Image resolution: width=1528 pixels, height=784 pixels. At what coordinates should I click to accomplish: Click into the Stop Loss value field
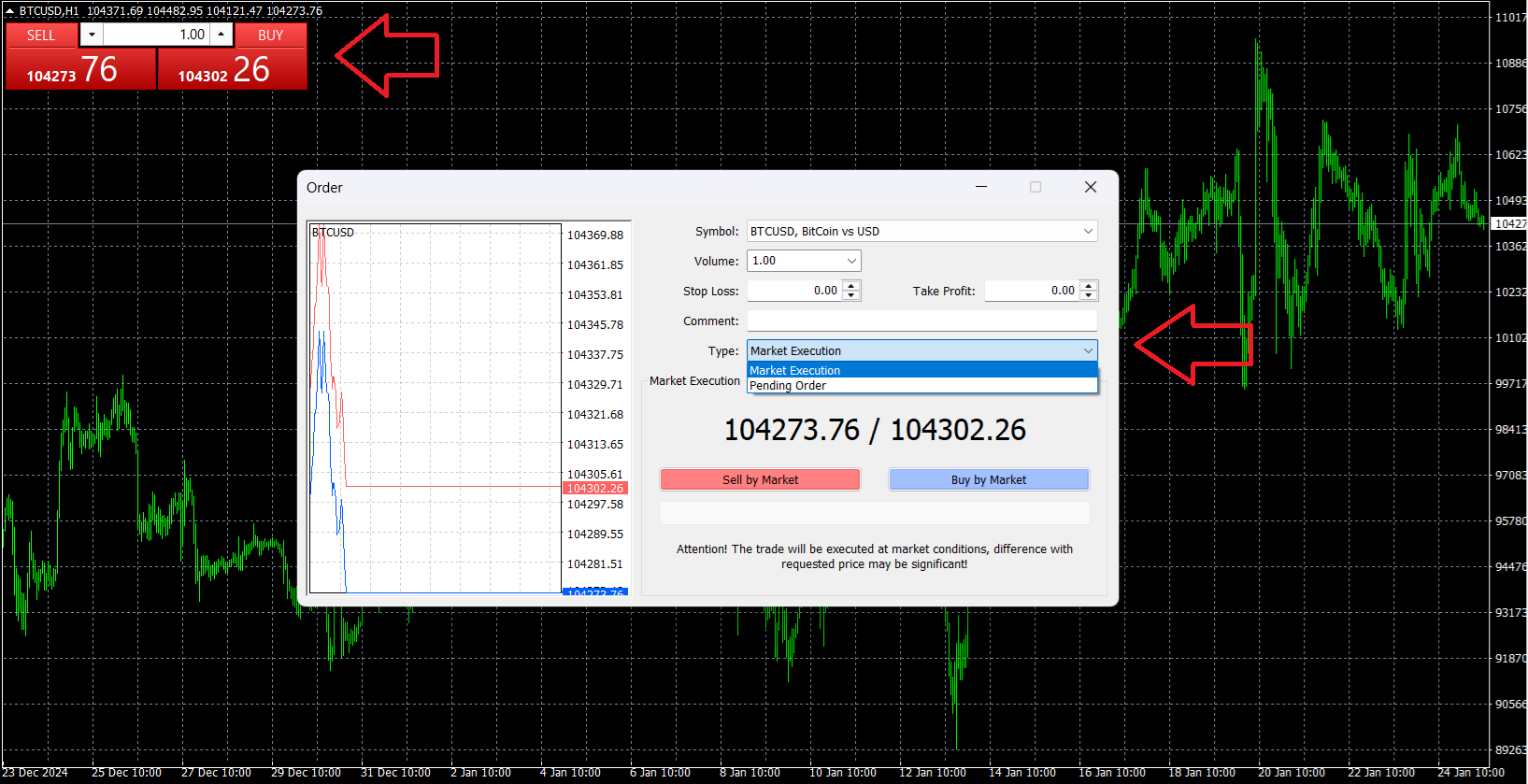coord(794,291)
